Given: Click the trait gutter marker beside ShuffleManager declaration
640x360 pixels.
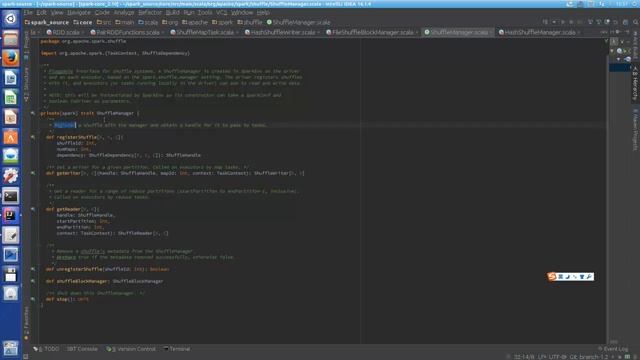Looking at the screenshot, I should pyautogui.click(x=33, y=113).
